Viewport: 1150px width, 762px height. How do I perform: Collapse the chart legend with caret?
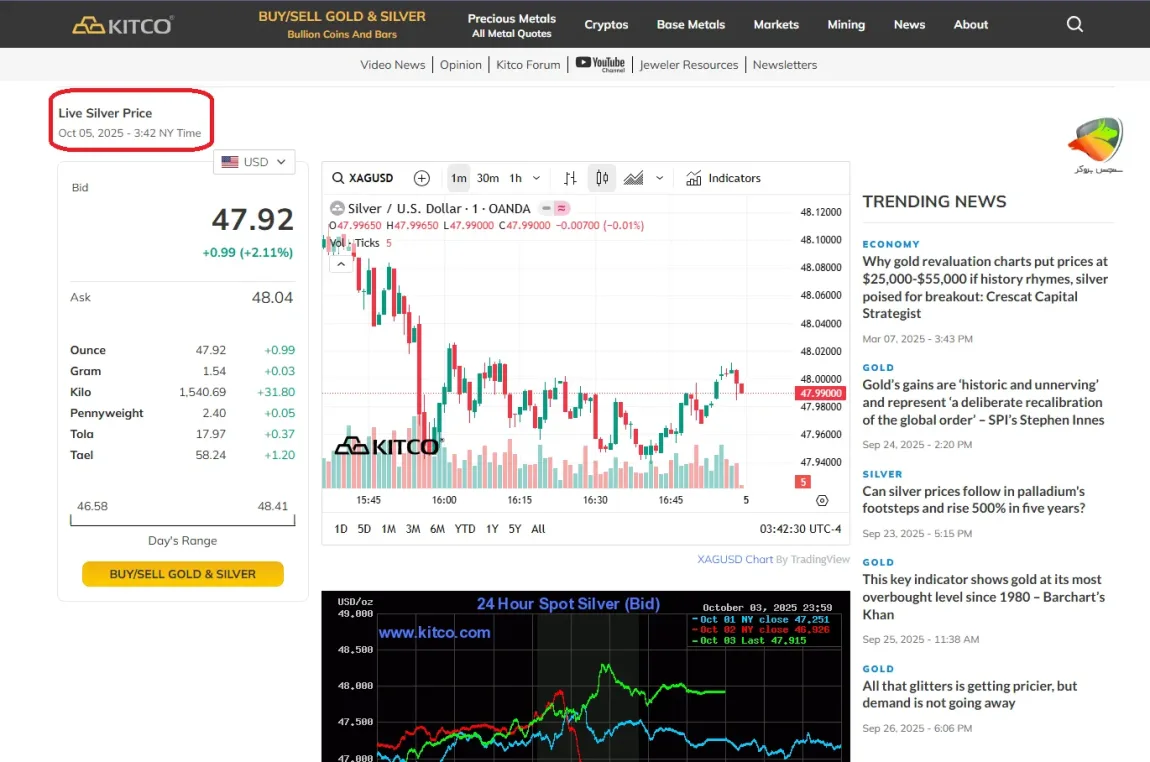click(341, 264)
